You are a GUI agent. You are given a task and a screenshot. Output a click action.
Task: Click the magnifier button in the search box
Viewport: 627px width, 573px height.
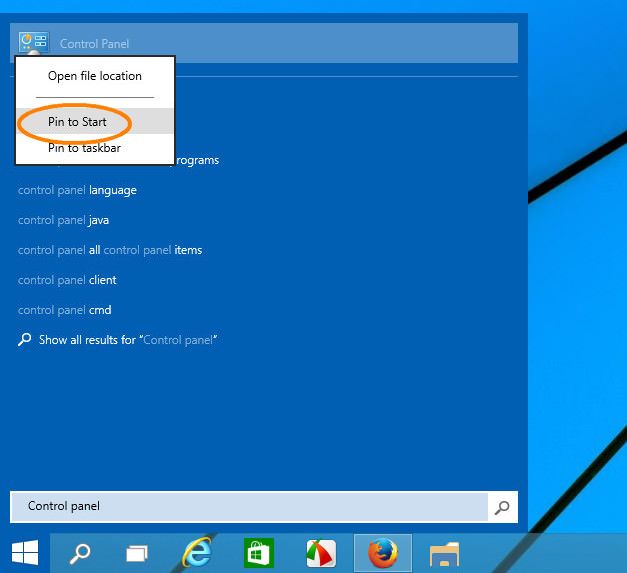[x=502, y=507]
